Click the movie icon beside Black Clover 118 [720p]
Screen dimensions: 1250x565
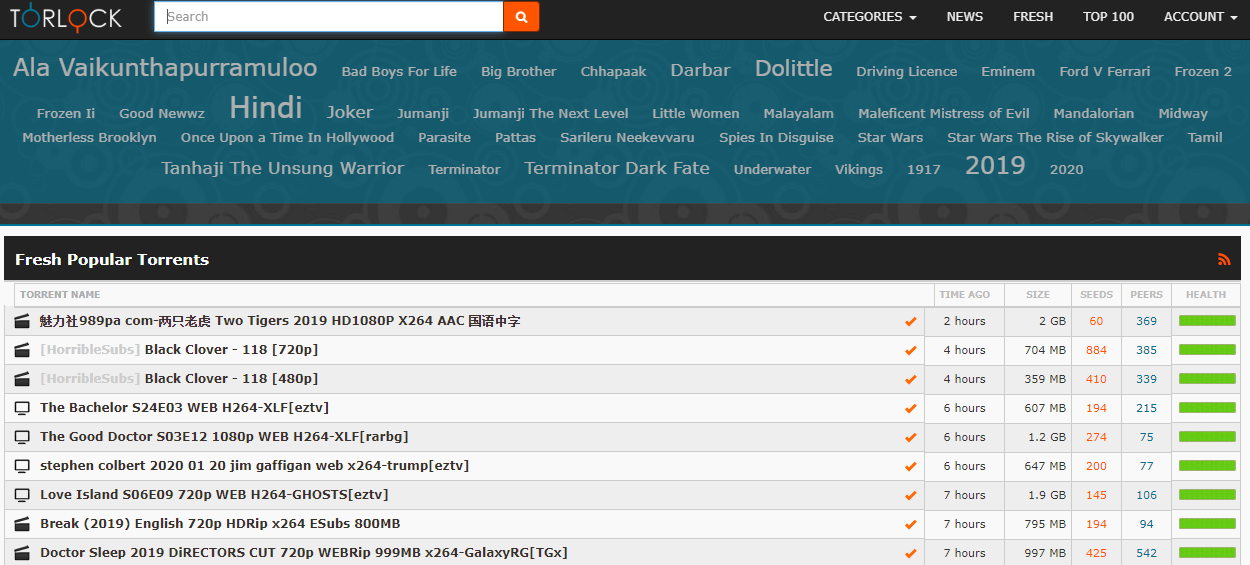(x=22, y=350)
